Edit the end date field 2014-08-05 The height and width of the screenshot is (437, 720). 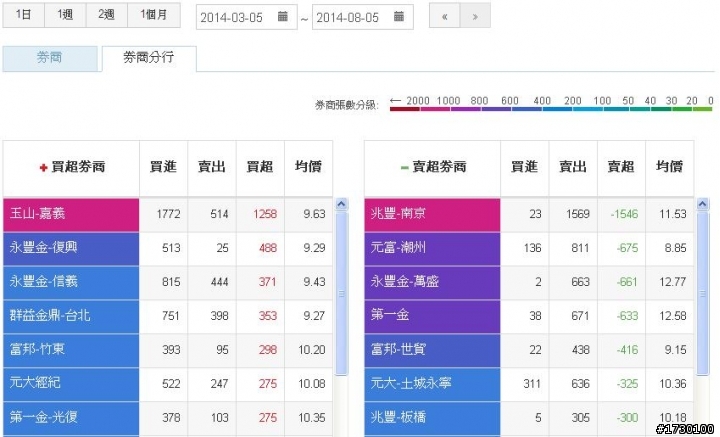pyautogui.click(x=363, y=17)
